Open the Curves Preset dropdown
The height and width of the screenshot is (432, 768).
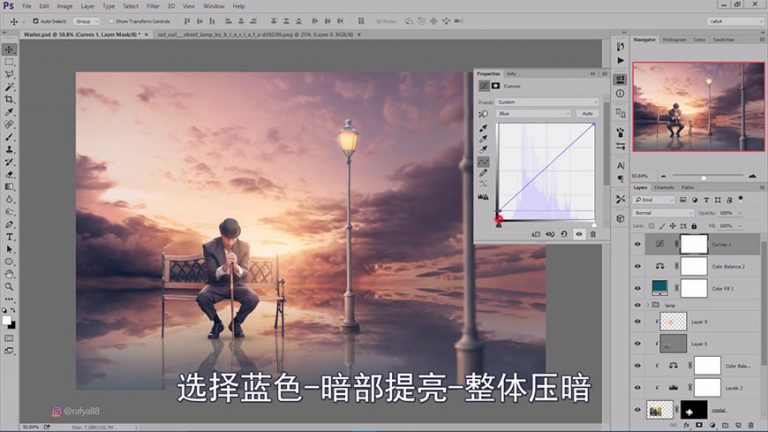(547, 102)
